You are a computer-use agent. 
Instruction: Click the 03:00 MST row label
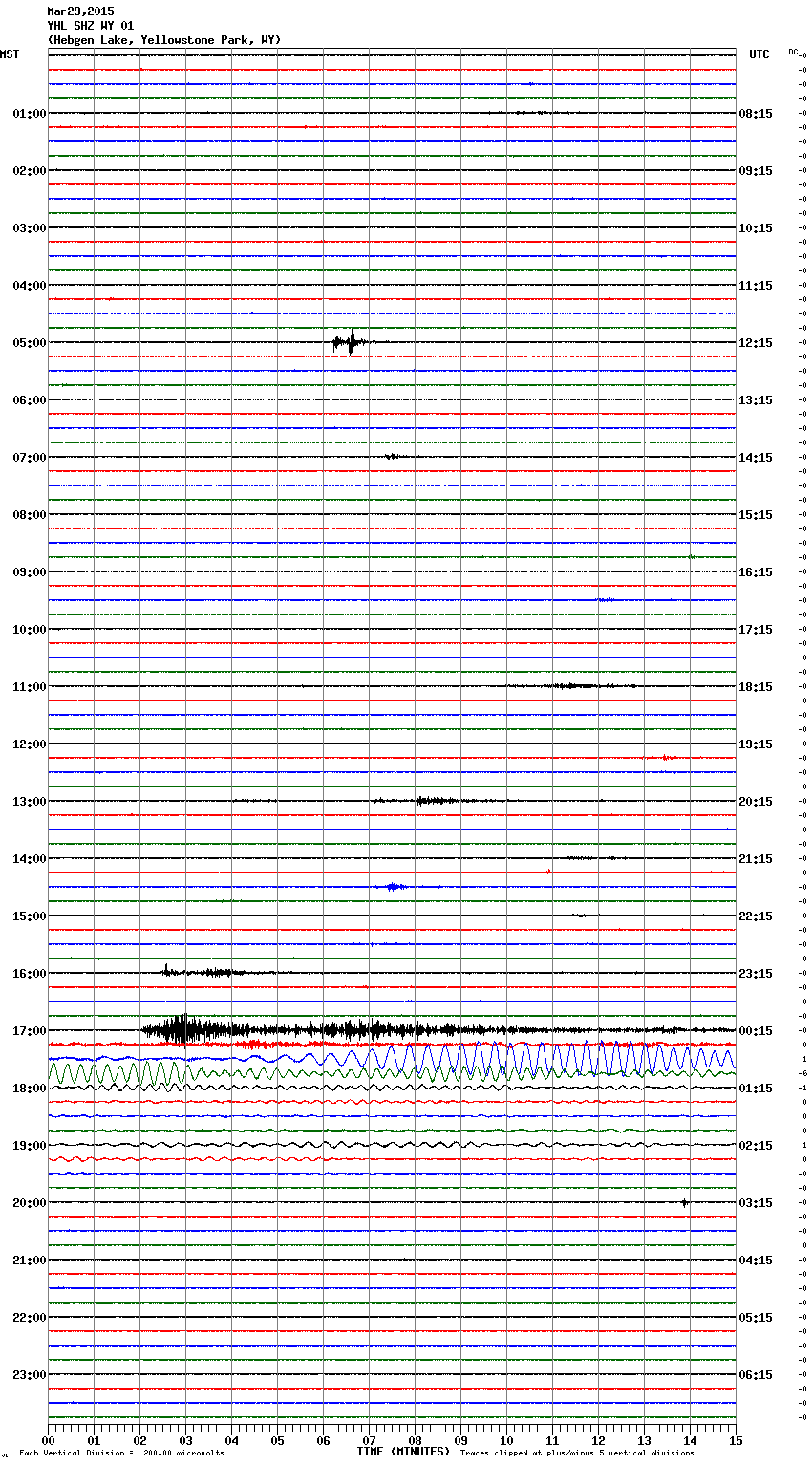click(x=29, y=228)
